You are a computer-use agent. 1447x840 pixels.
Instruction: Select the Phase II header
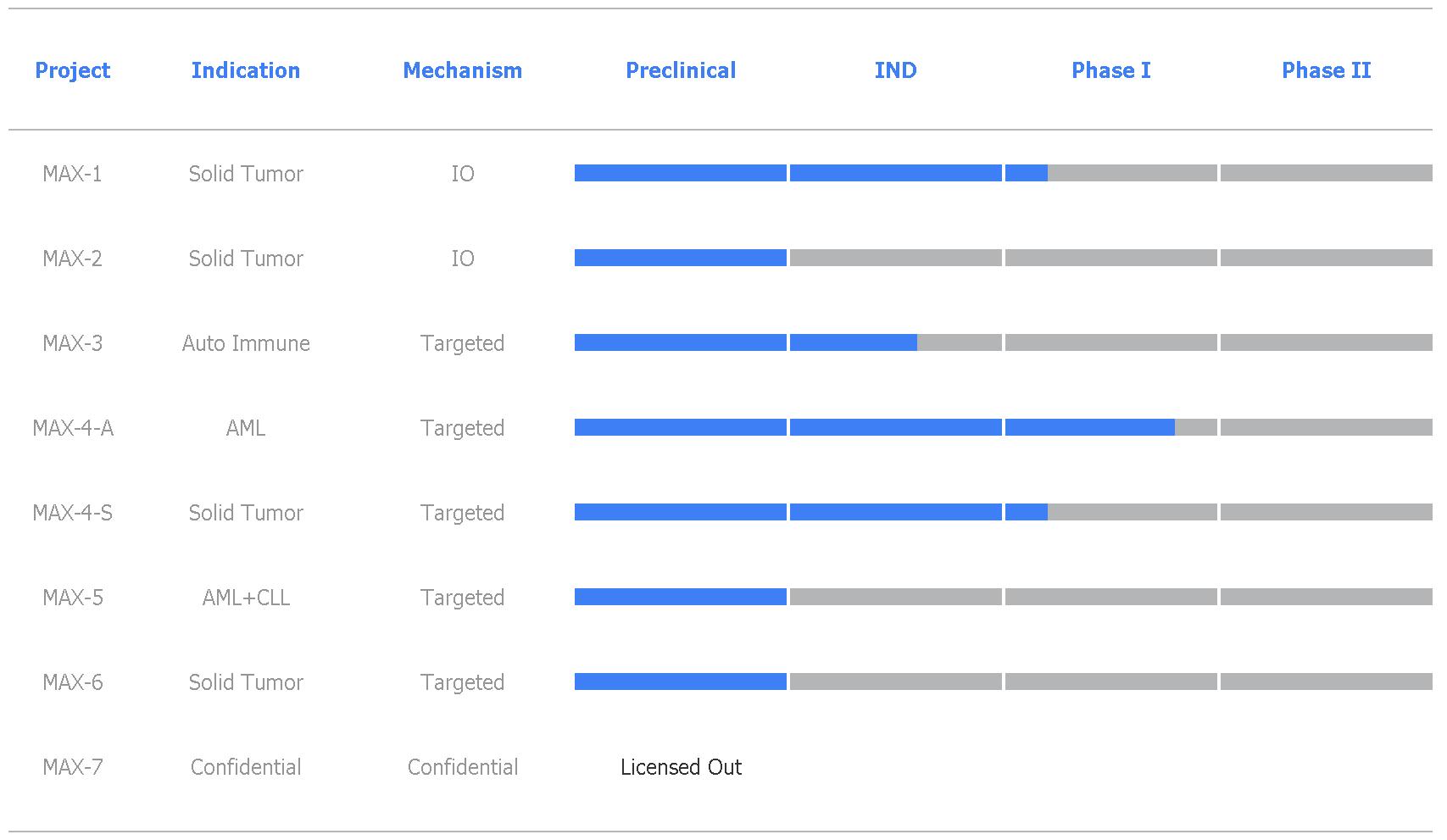pos(1327,70)
